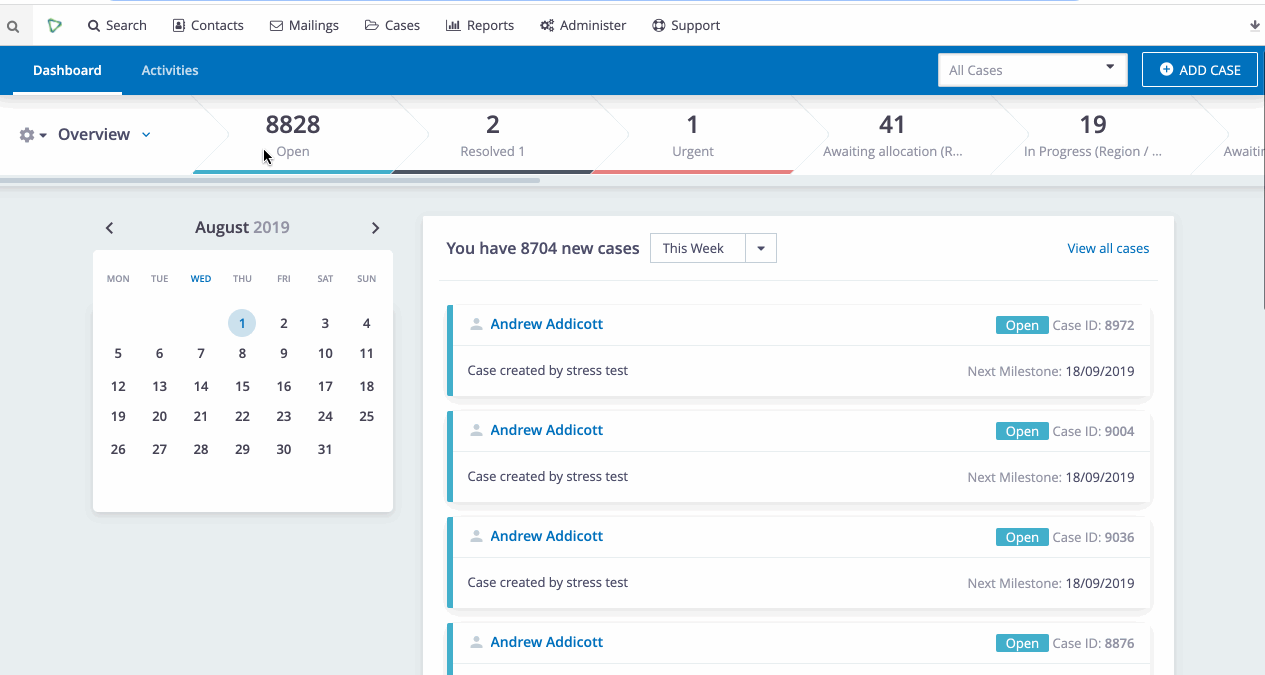1265x675 pixels.
Task: Open the green CiviCRM logo menu
Action: 54,25
